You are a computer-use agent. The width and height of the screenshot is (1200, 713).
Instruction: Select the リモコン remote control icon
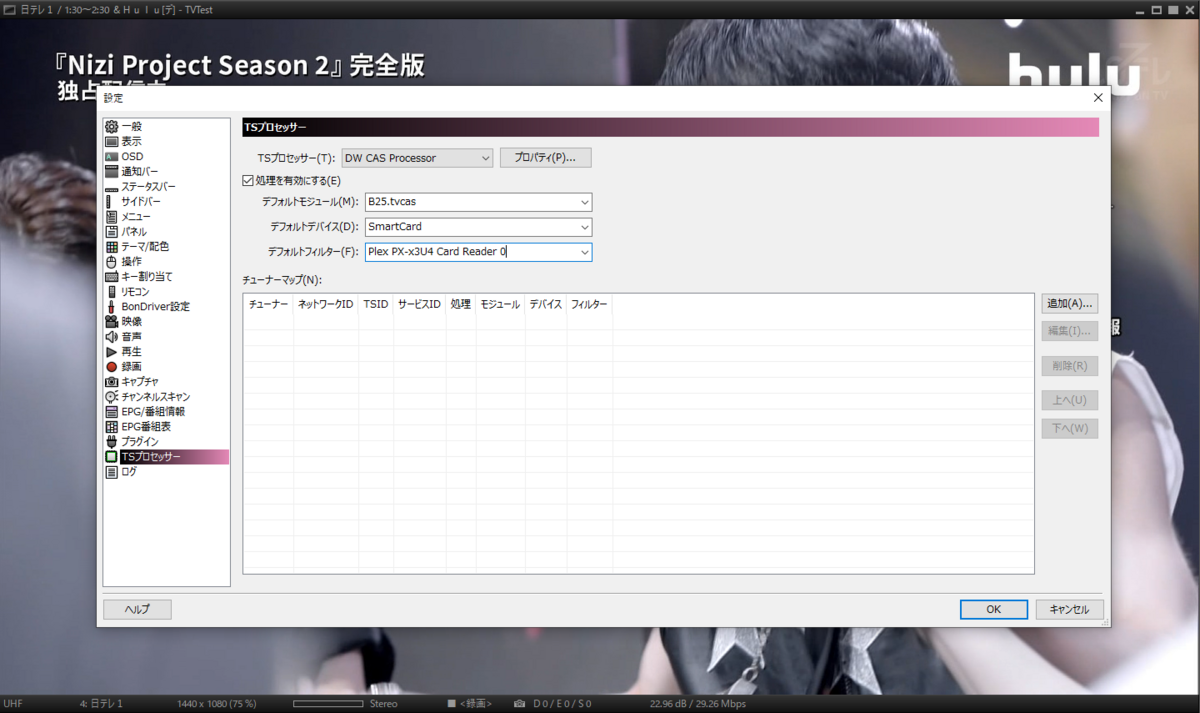tap(111, 292)
